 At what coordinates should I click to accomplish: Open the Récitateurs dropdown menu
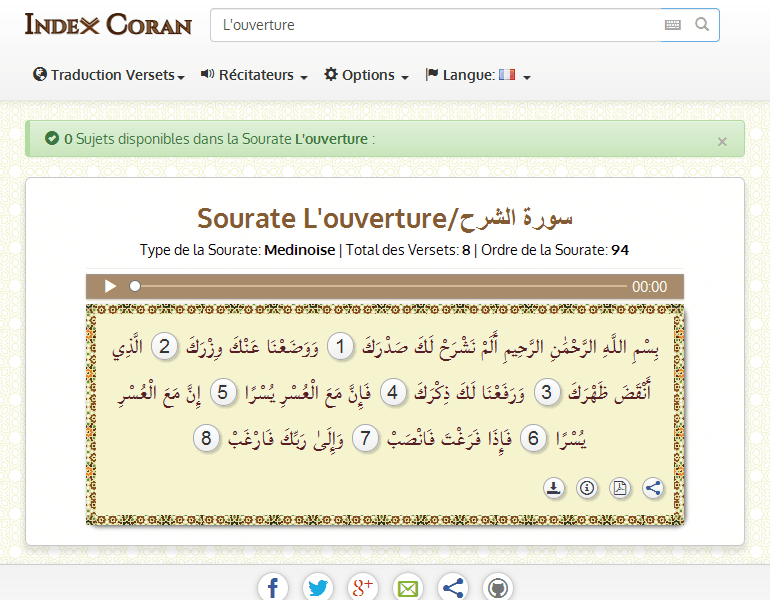(254, 75)
